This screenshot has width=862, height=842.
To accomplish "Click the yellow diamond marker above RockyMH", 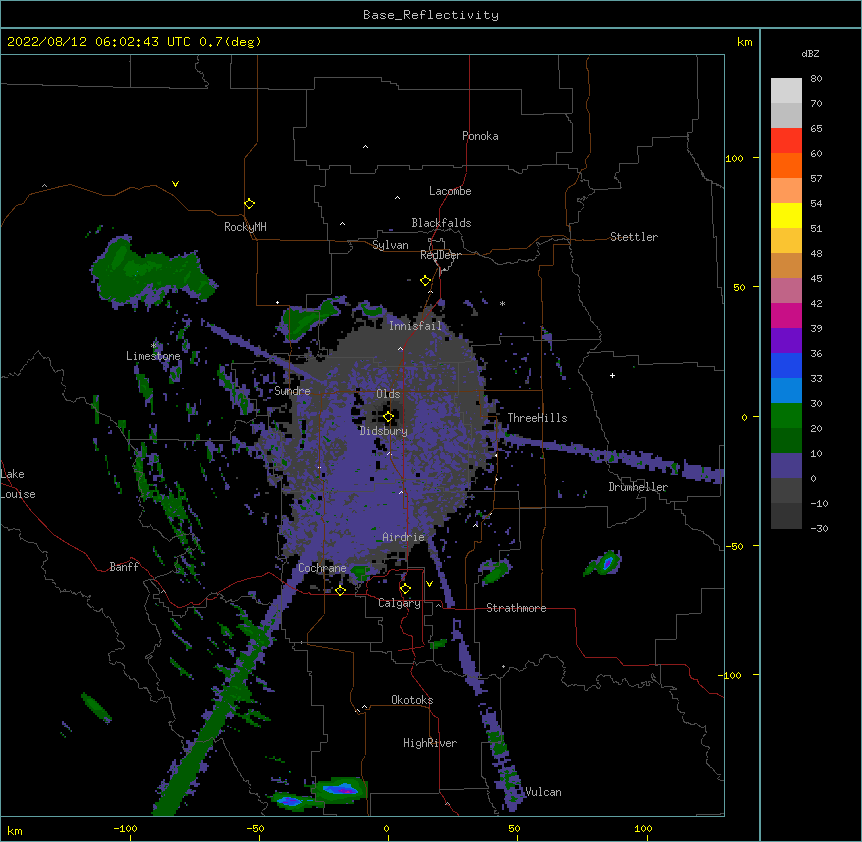I will point(250,204).
